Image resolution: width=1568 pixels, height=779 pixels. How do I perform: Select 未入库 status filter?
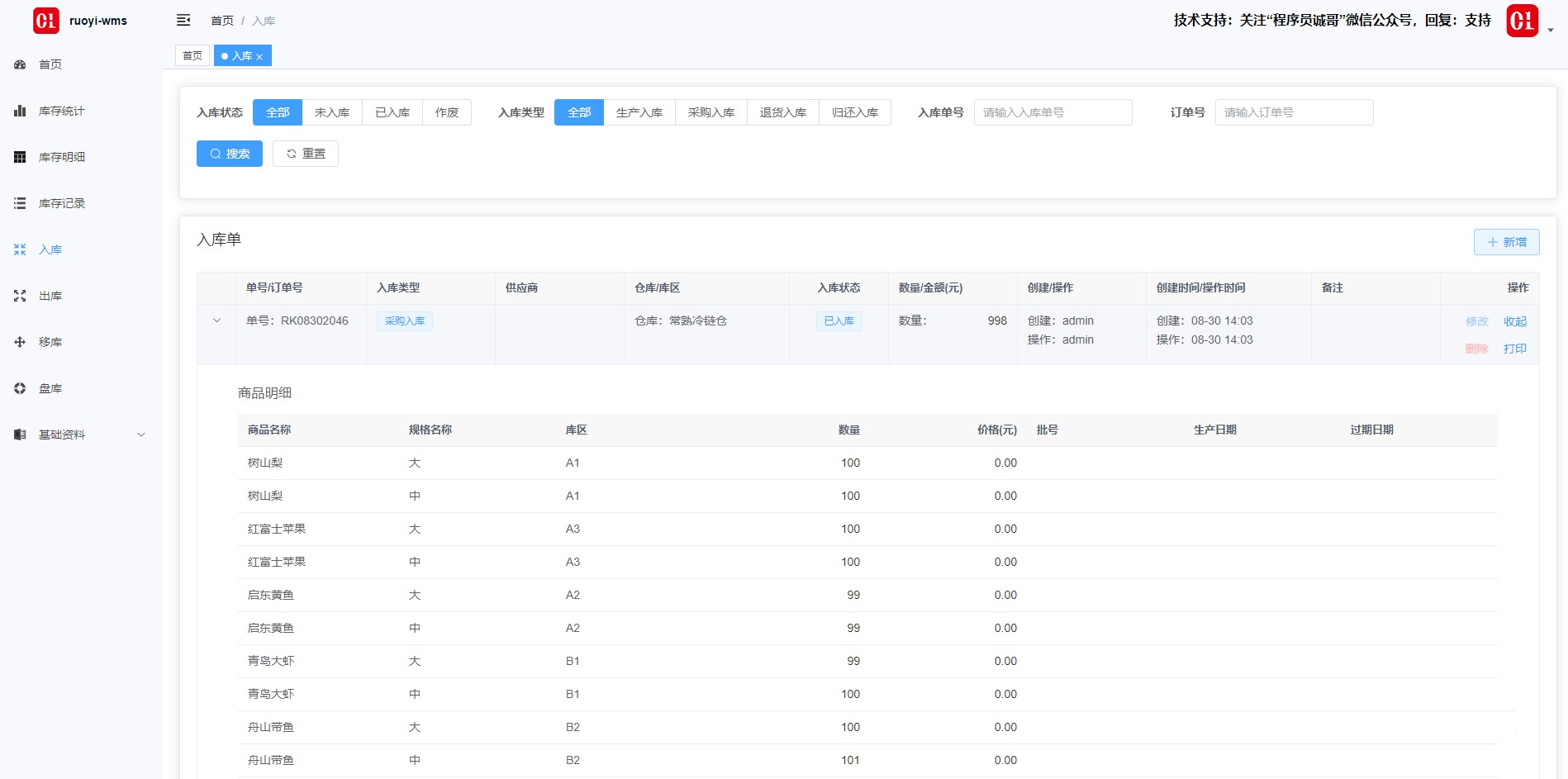[x=332, y=112]
